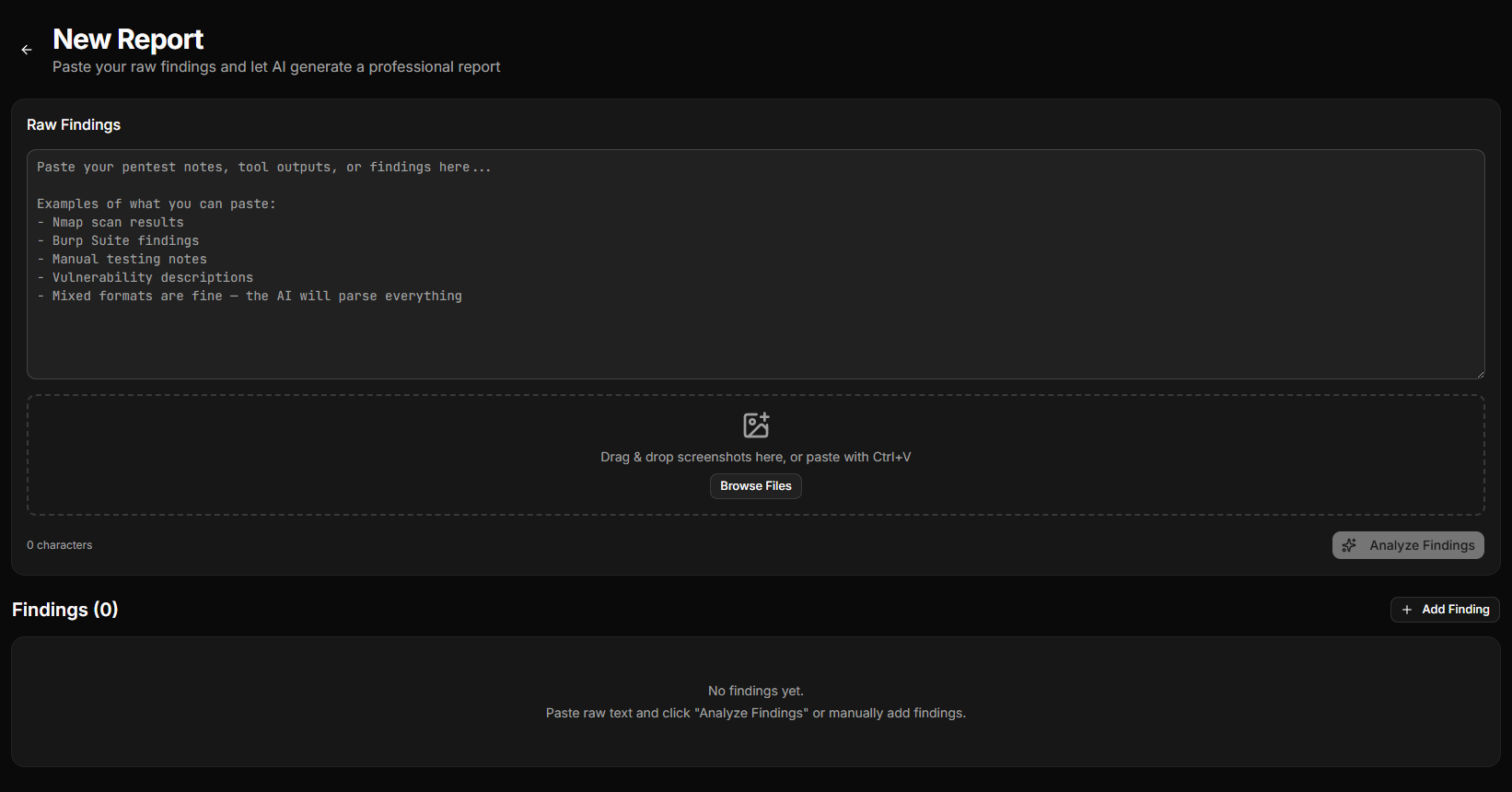Image resolution: width=1512 pixels, height=792 pixels.
Task: Click the plus icon on Add Finding
Action: (x=1406, y=610)
